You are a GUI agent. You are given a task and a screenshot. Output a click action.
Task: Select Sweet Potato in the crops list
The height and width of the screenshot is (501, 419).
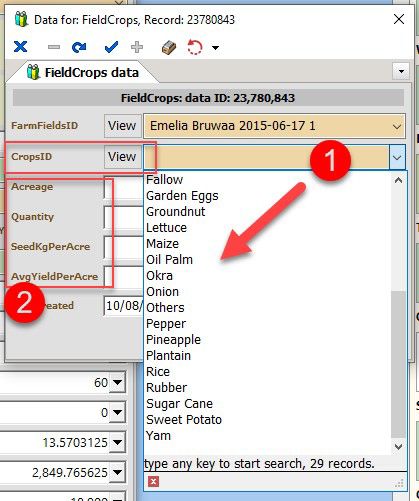pyautogui.click(x=184, y=420)
